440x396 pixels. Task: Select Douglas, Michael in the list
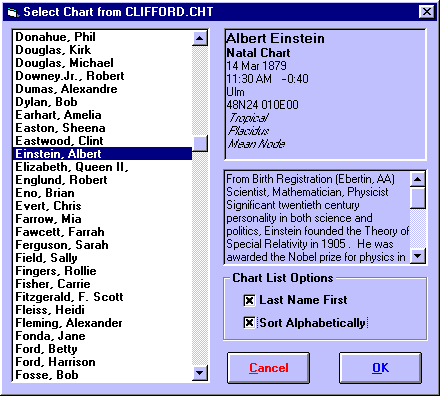tap(102, 63)
